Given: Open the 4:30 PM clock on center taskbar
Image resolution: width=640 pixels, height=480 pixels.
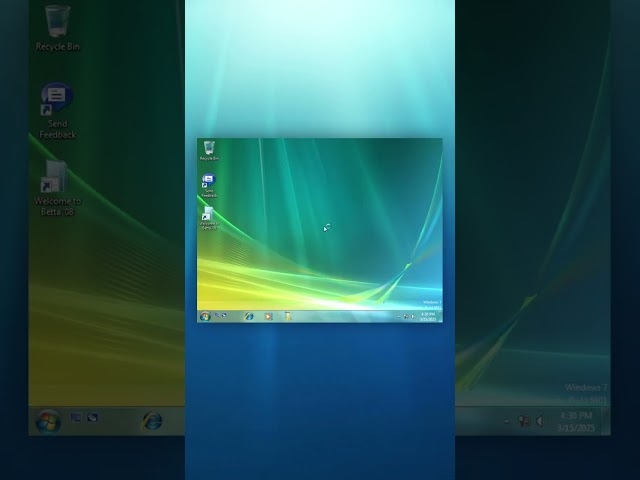Looking at the screenshot, I should (428, 317).
